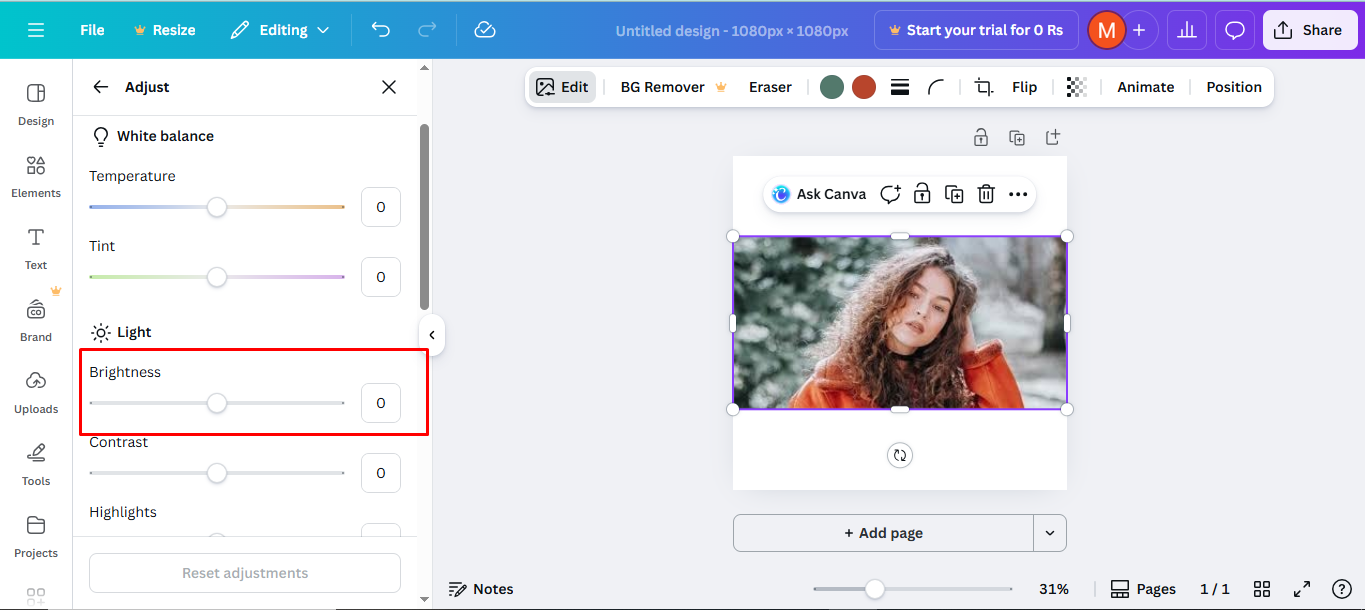Click the Add page bar below the canvas
This screenshot has width=1365, height=610.
point(884,532)
